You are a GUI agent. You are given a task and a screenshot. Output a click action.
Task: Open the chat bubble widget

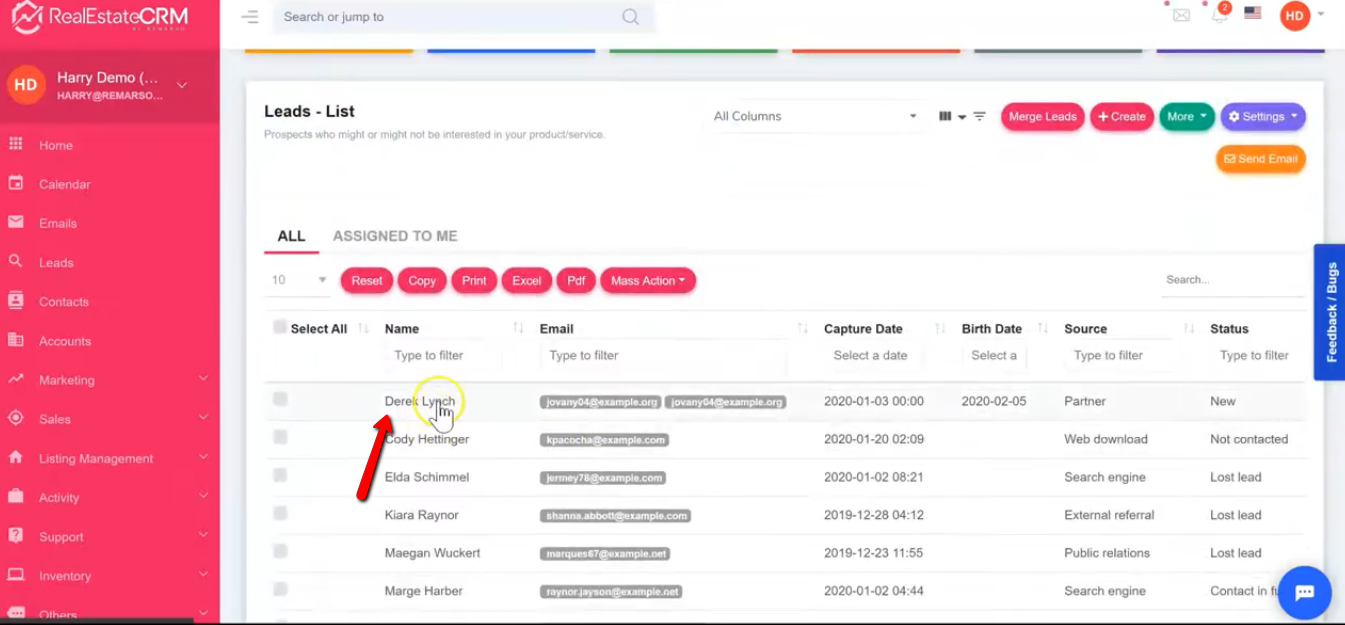pyautogui.click(x=1304, y=592)
